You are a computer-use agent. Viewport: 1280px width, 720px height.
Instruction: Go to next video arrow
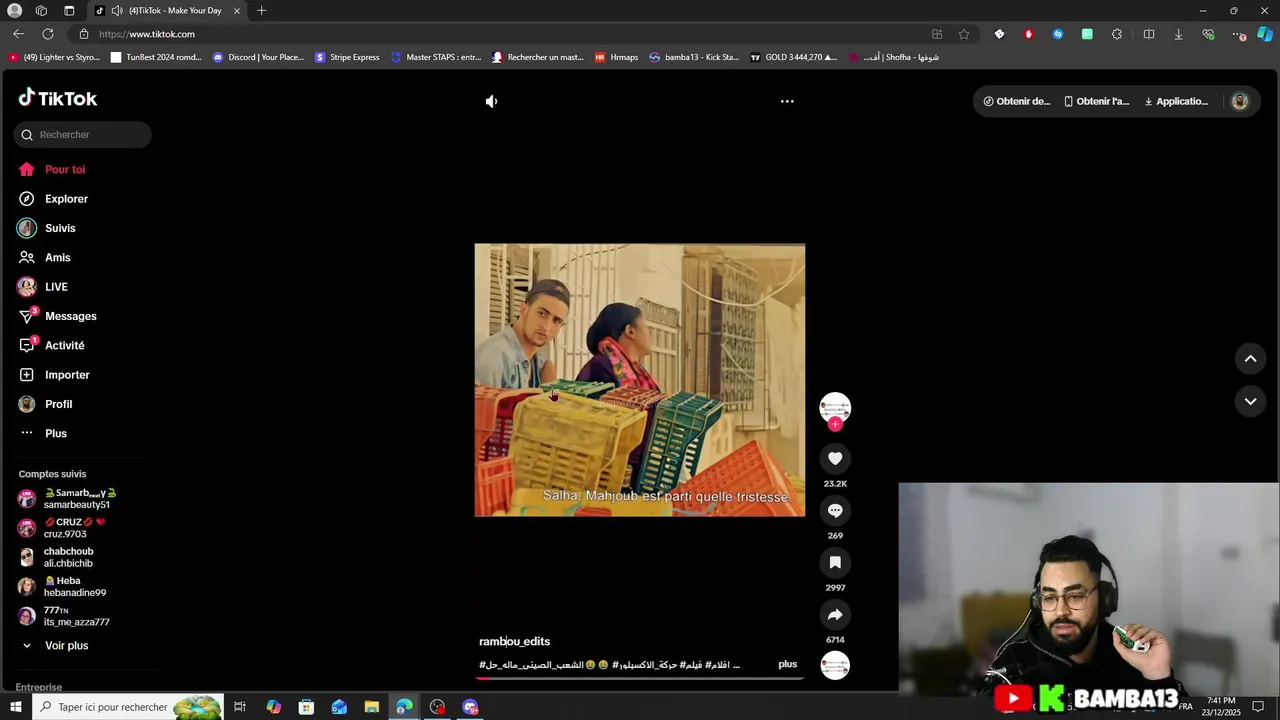click(x=1250, y=401)
